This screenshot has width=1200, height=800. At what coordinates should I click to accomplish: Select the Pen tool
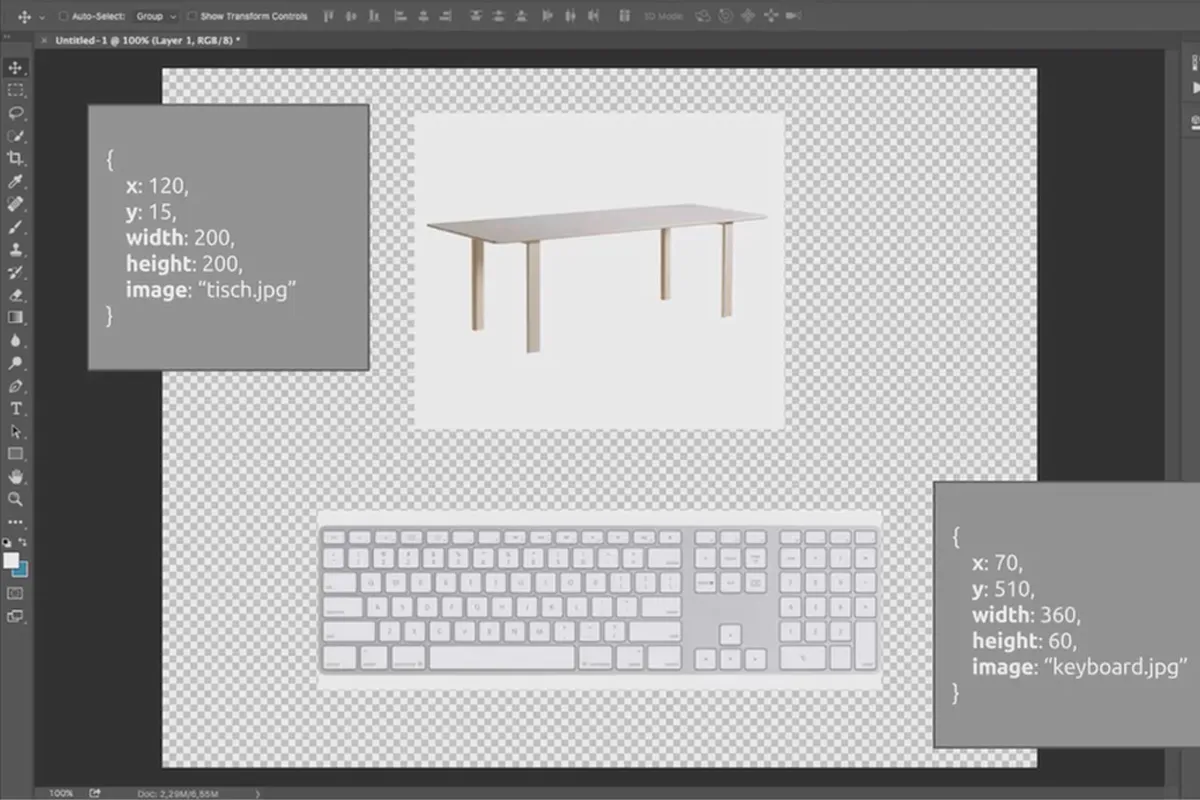pyautogui.click(x=16, y=386)
